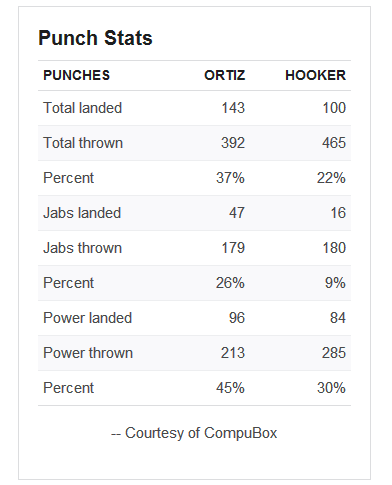Click Ortiz's total landed value 143

click(233, 108)
